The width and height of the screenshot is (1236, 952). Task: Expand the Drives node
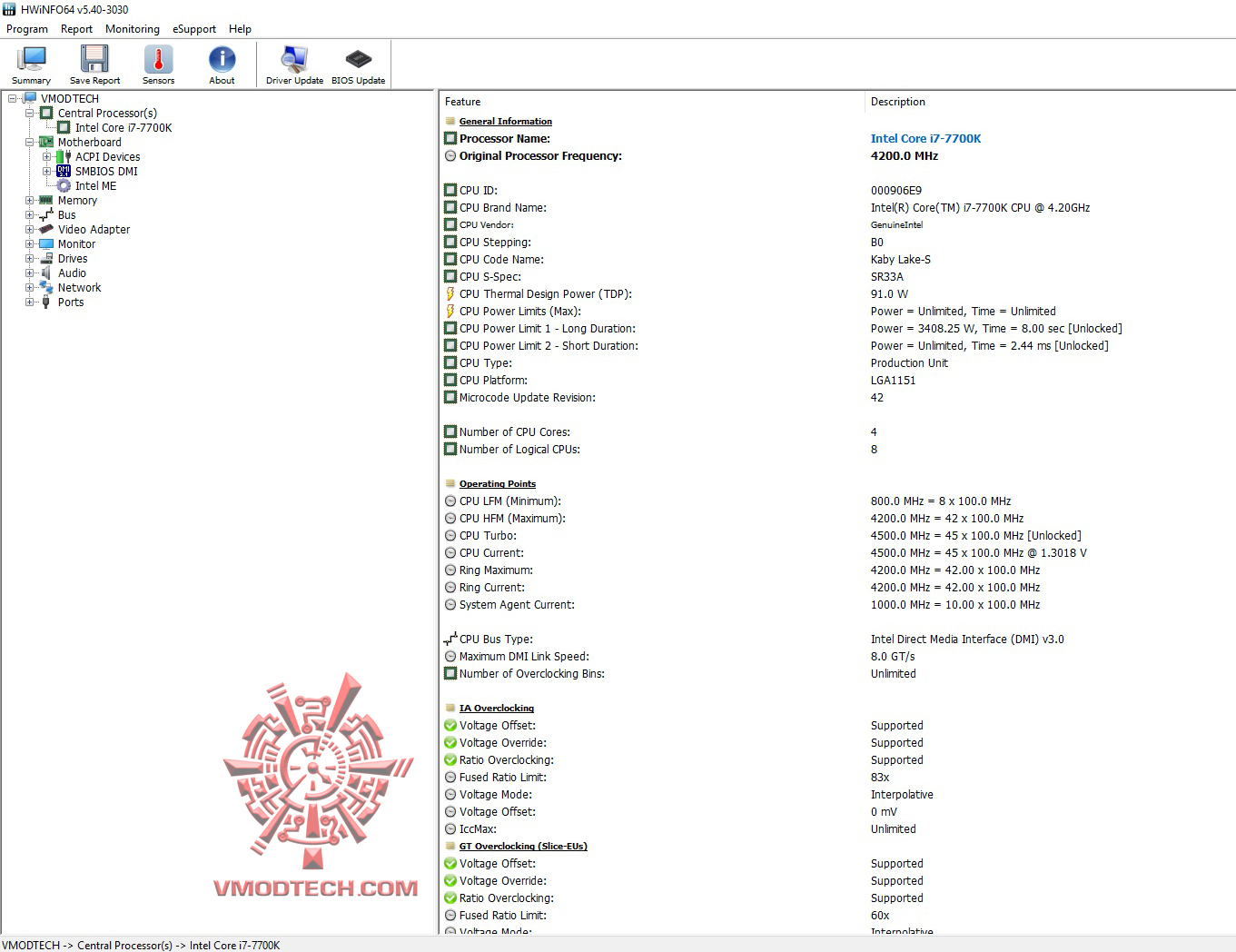coord(29,258)
